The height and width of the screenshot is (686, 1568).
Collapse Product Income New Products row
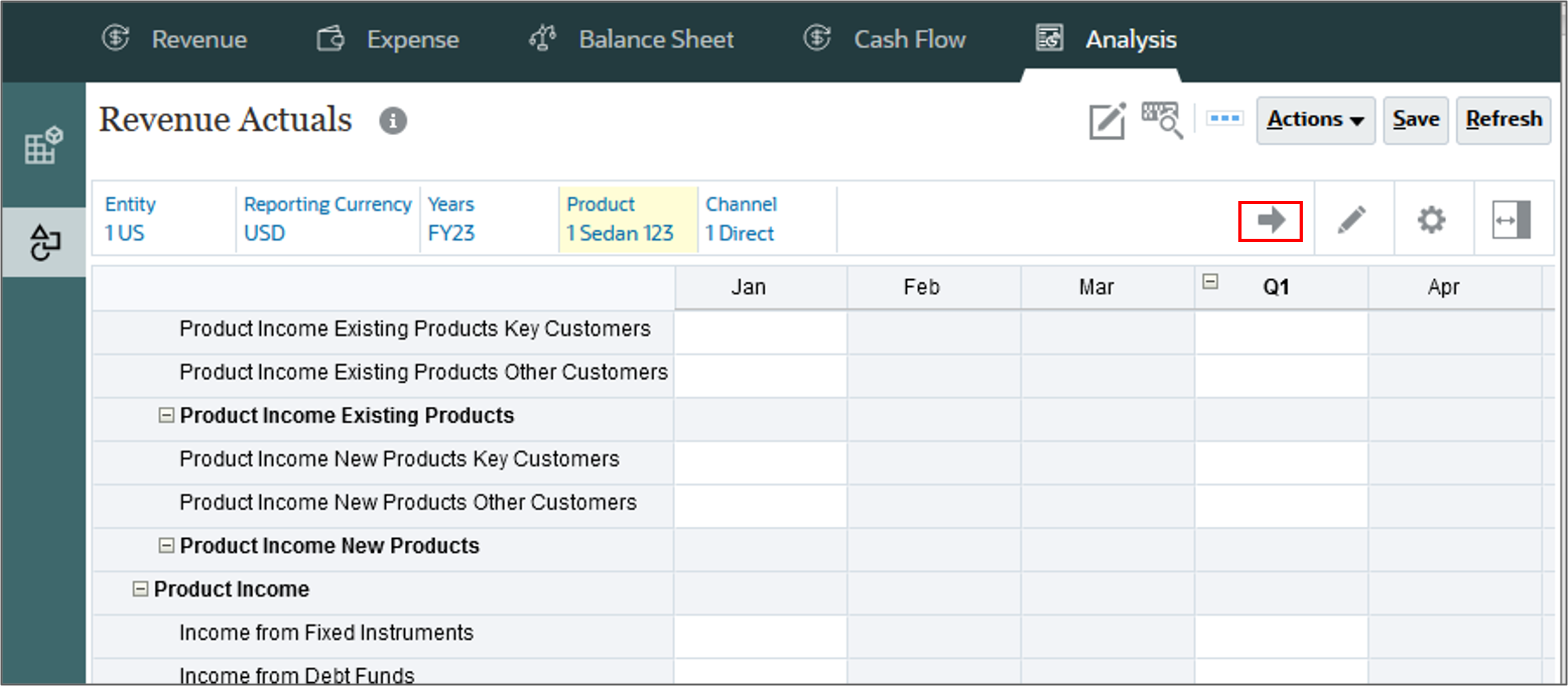(x=166, y=546)
